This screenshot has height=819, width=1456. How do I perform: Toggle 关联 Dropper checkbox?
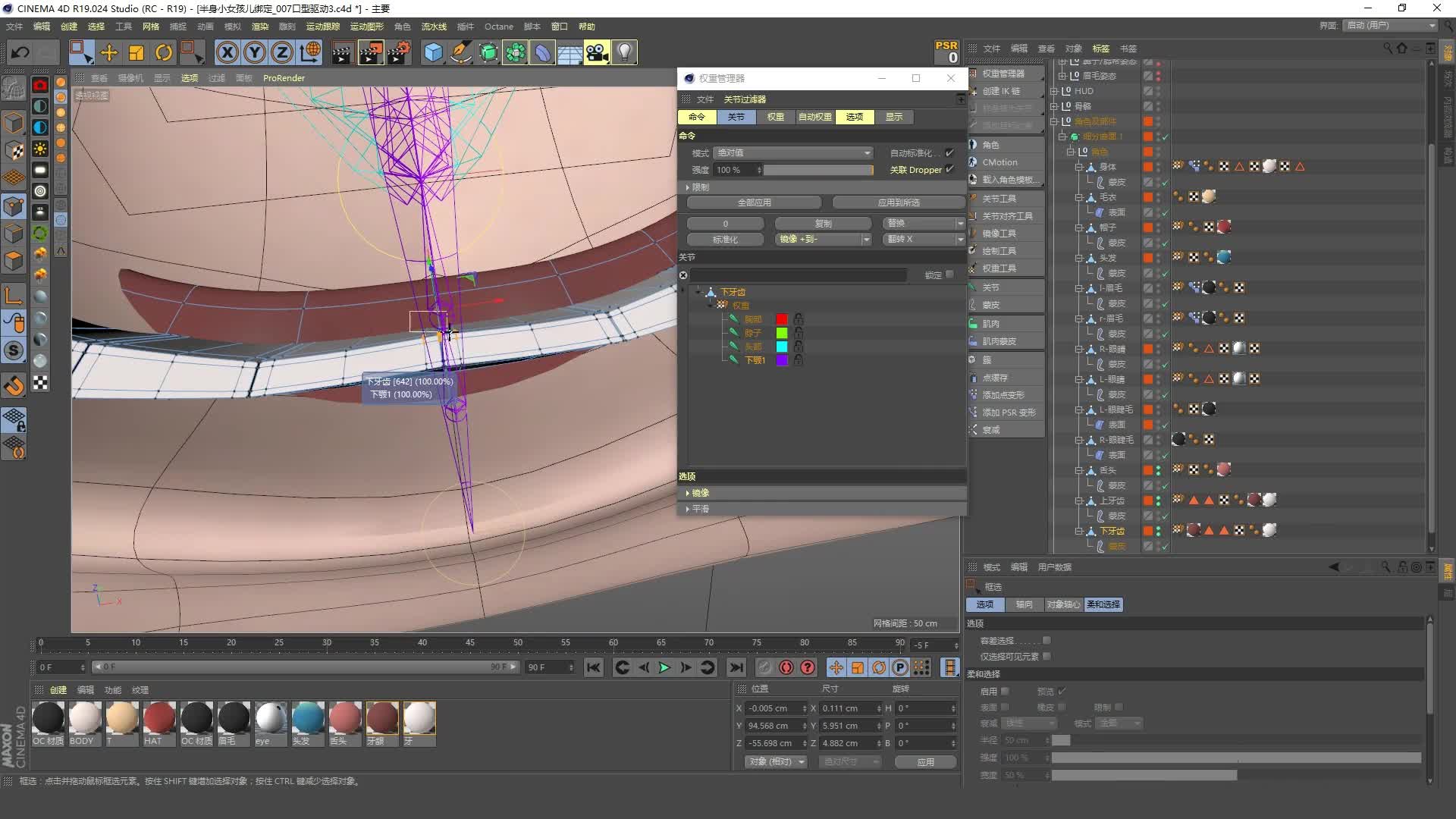(949, 169)
